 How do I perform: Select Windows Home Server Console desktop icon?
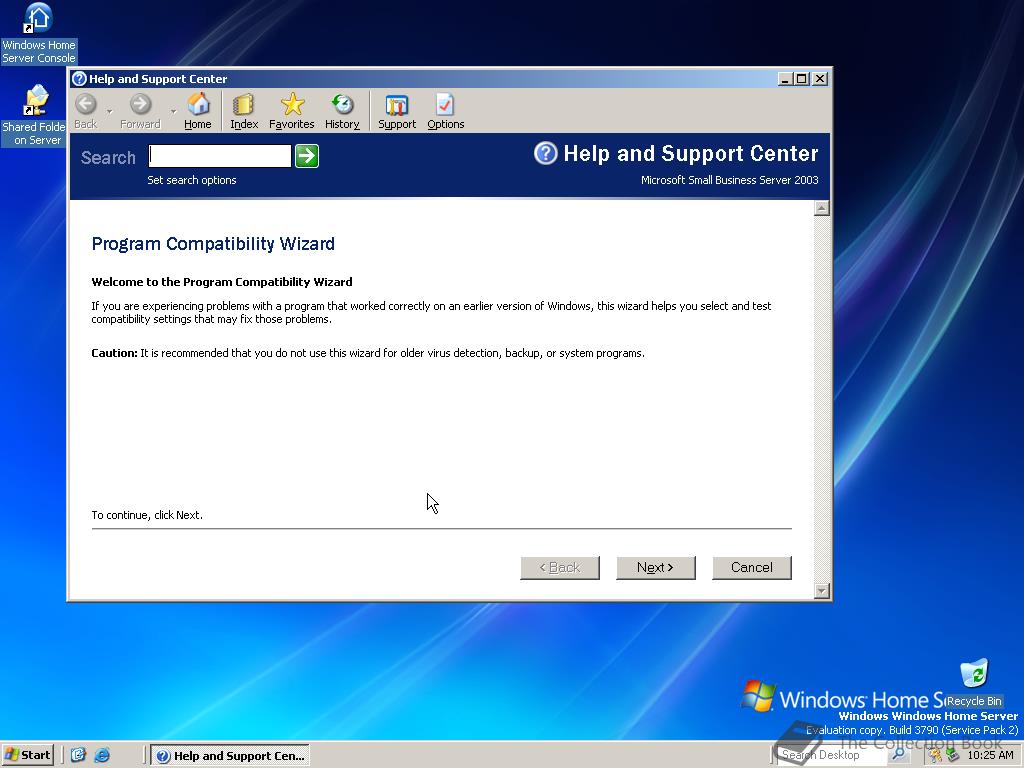pos(39,33)
